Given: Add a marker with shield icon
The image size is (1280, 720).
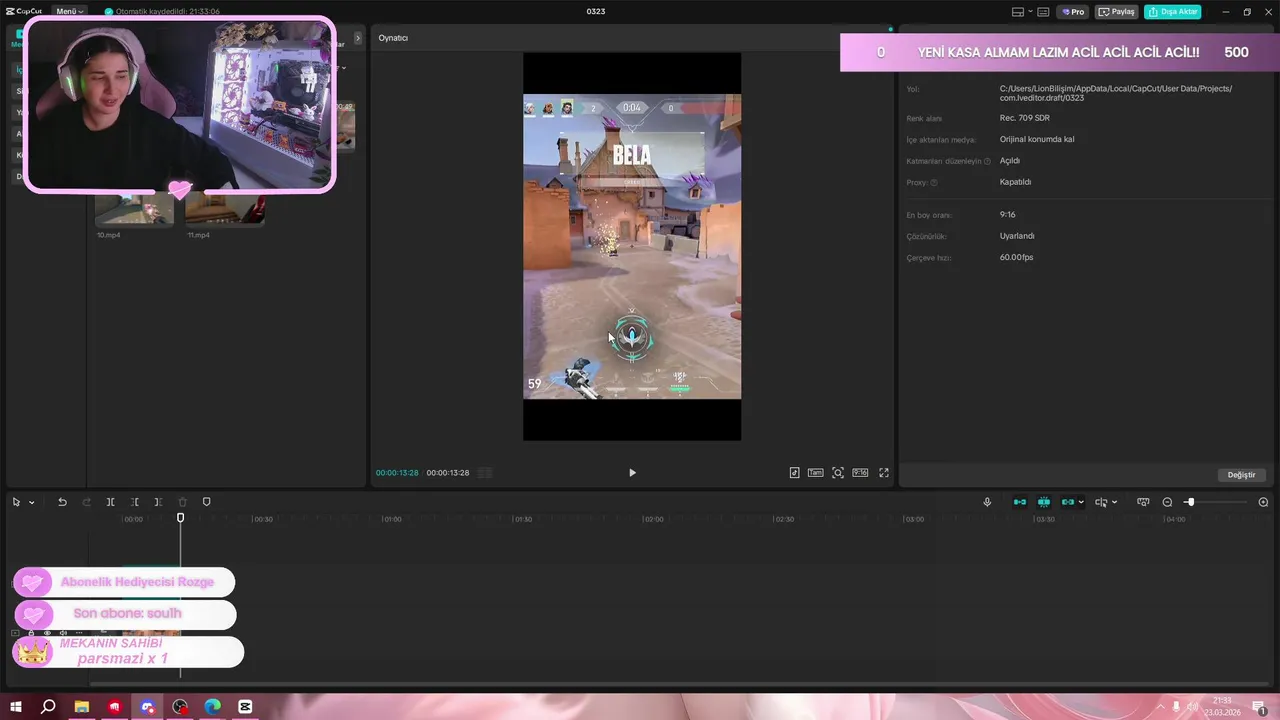Looking at the screenshot, I should pos(206,502).
